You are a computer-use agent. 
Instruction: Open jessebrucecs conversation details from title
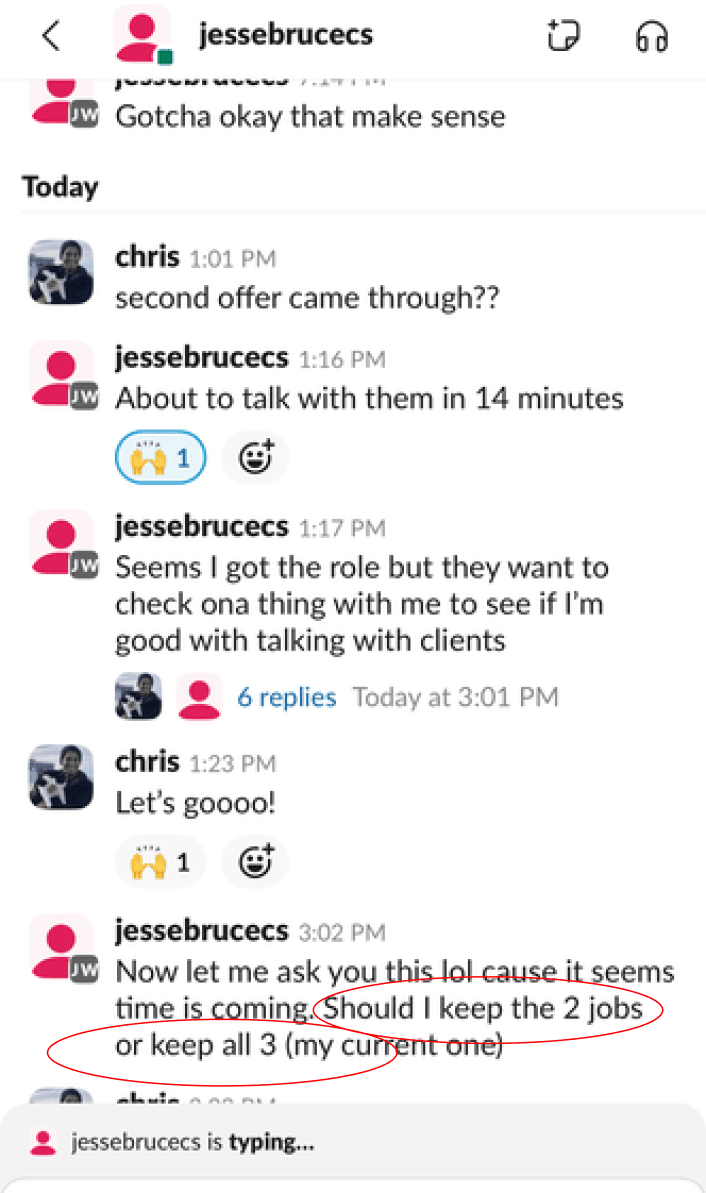pyautogui.click(x=285, y=35)
